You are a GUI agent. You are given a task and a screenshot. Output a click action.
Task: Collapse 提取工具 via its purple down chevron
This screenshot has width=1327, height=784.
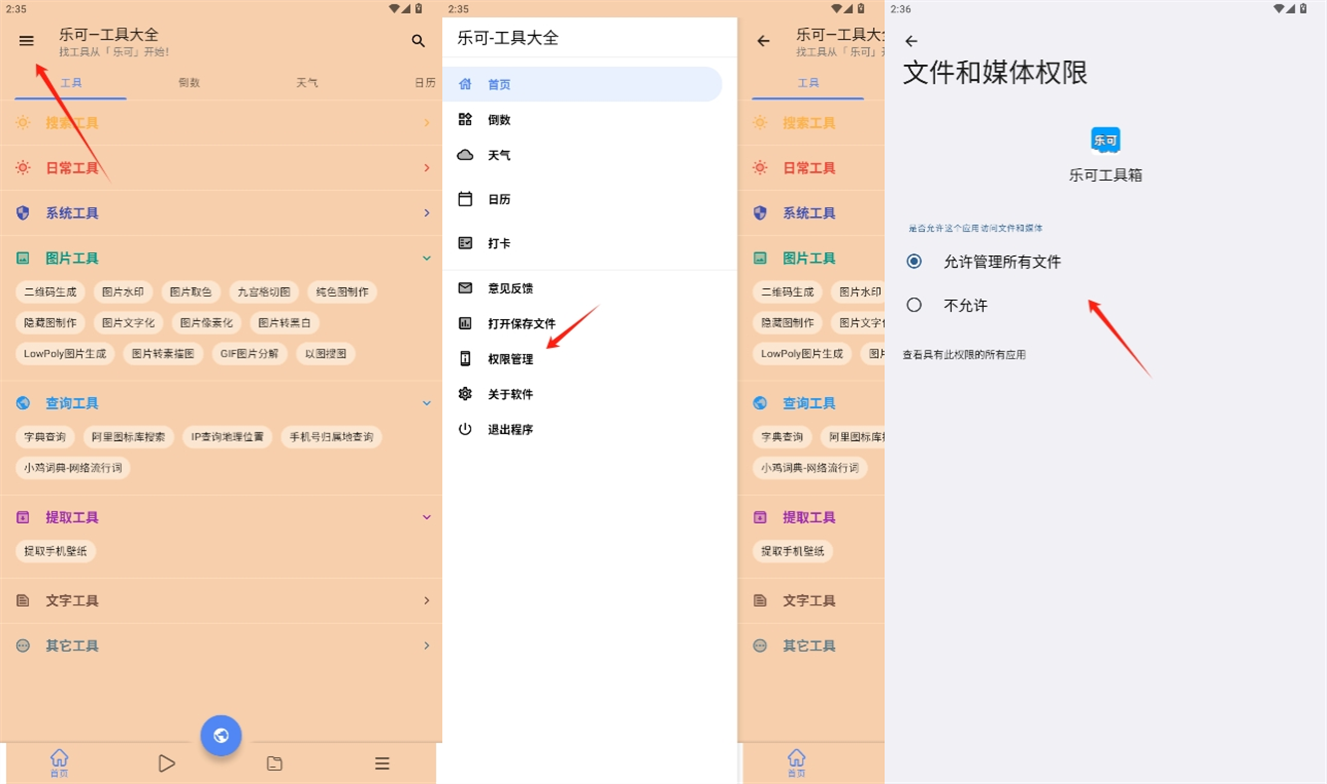[x=427, y=517]
